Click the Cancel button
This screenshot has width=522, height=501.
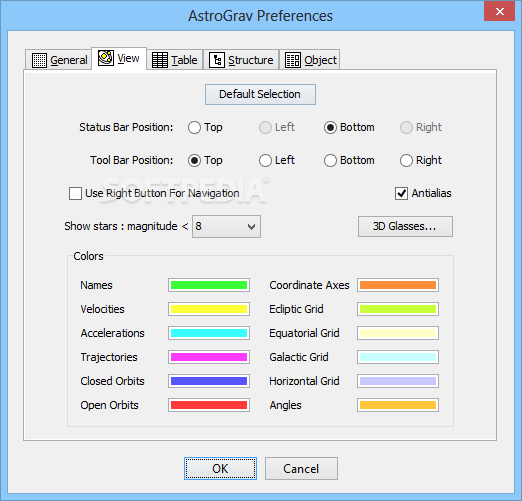tap(301, 469)
